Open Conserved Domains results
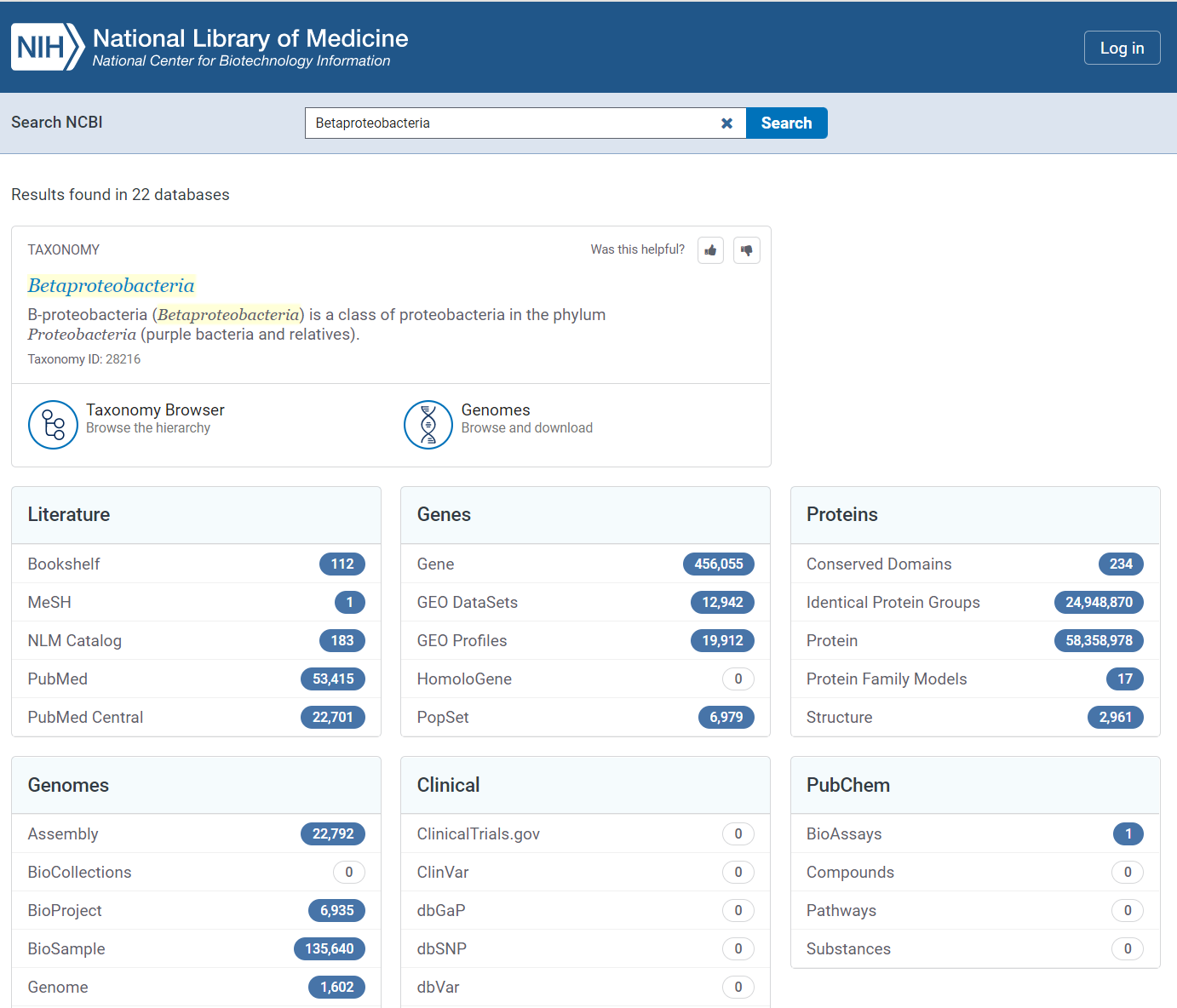This screenshot has width=1177, height=1008. (975, 564)
